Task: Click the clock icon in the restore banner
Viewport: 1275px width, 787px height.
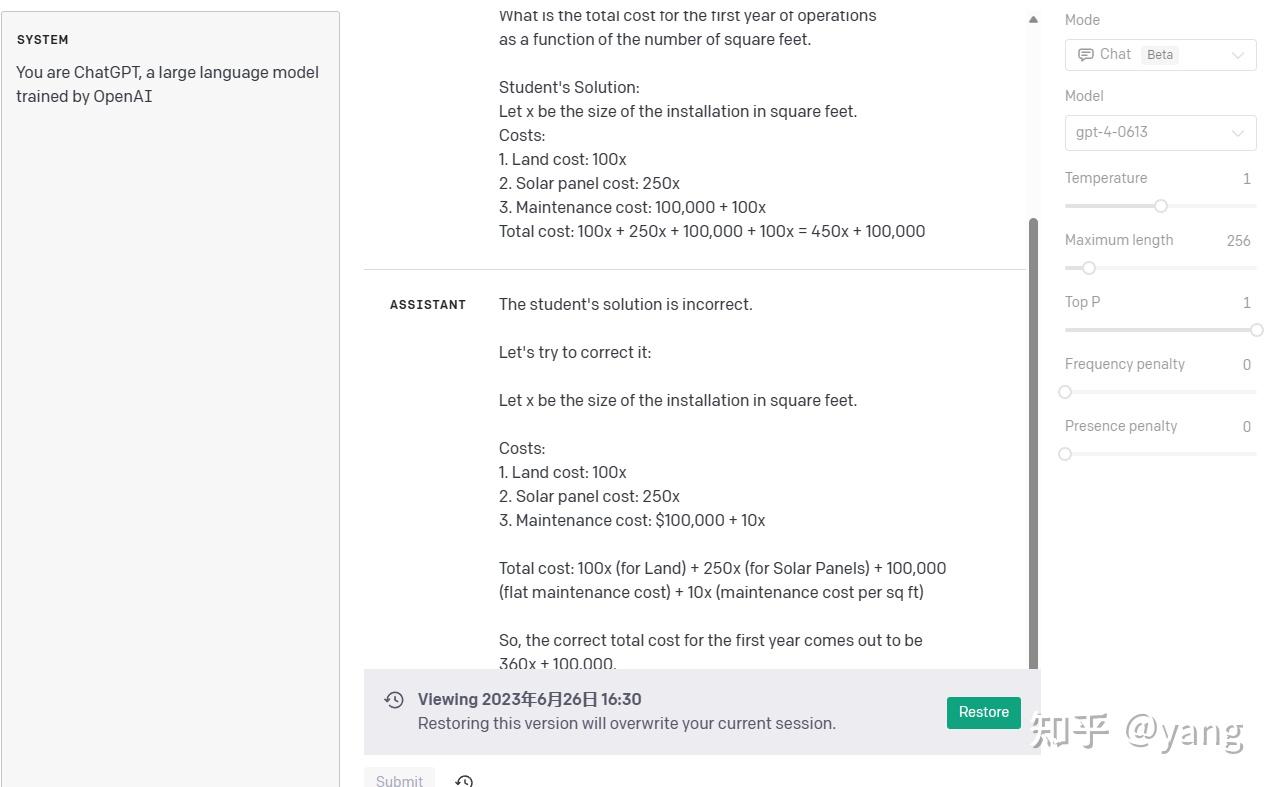Action: click(x=394, y=699)
